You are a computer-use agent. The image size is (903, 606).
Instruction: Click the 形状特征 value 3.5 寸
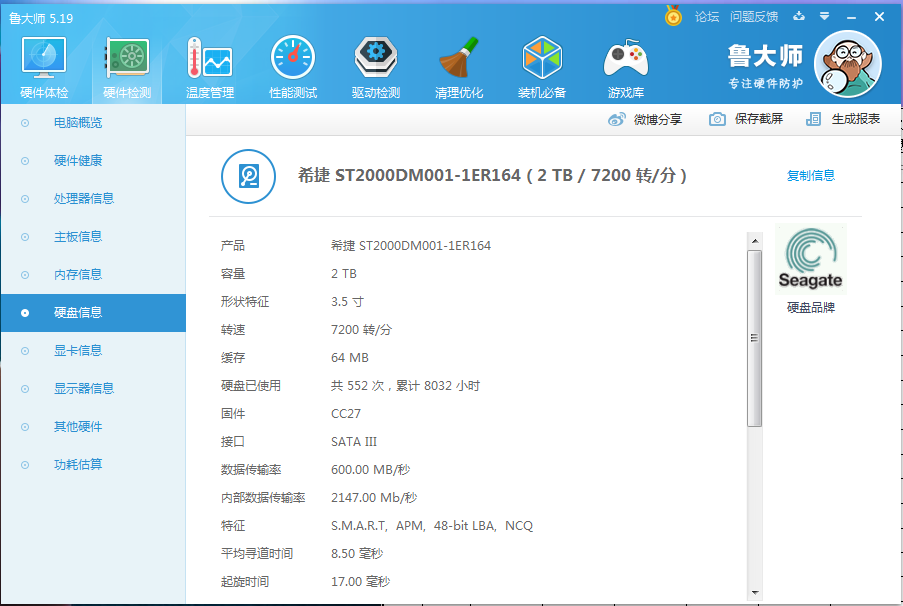coord(347,302)
